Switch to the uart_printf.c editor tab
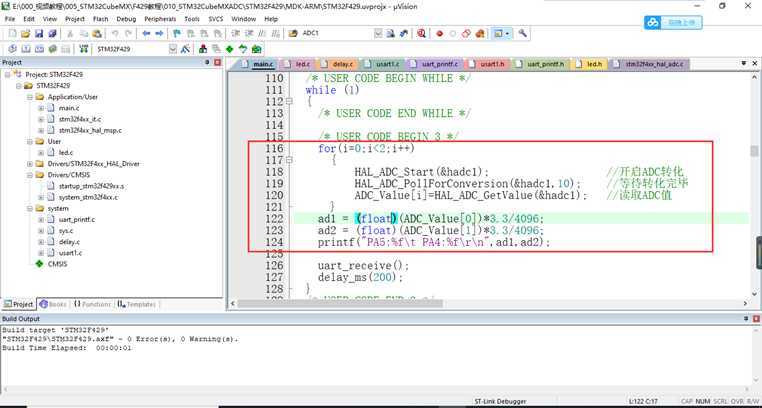 point(435,64)
